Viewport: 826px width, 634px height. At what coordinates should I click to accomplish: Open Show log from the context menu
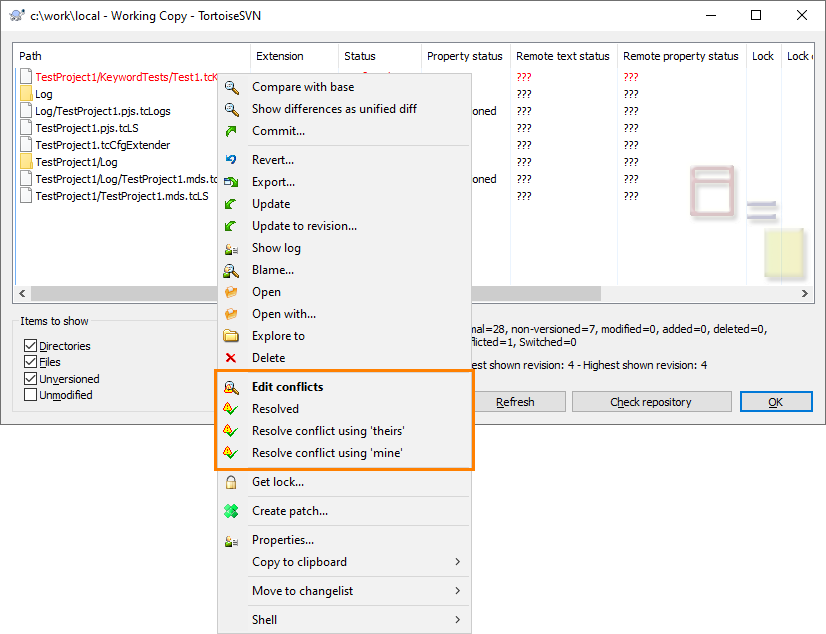click(x=276, y=247)
